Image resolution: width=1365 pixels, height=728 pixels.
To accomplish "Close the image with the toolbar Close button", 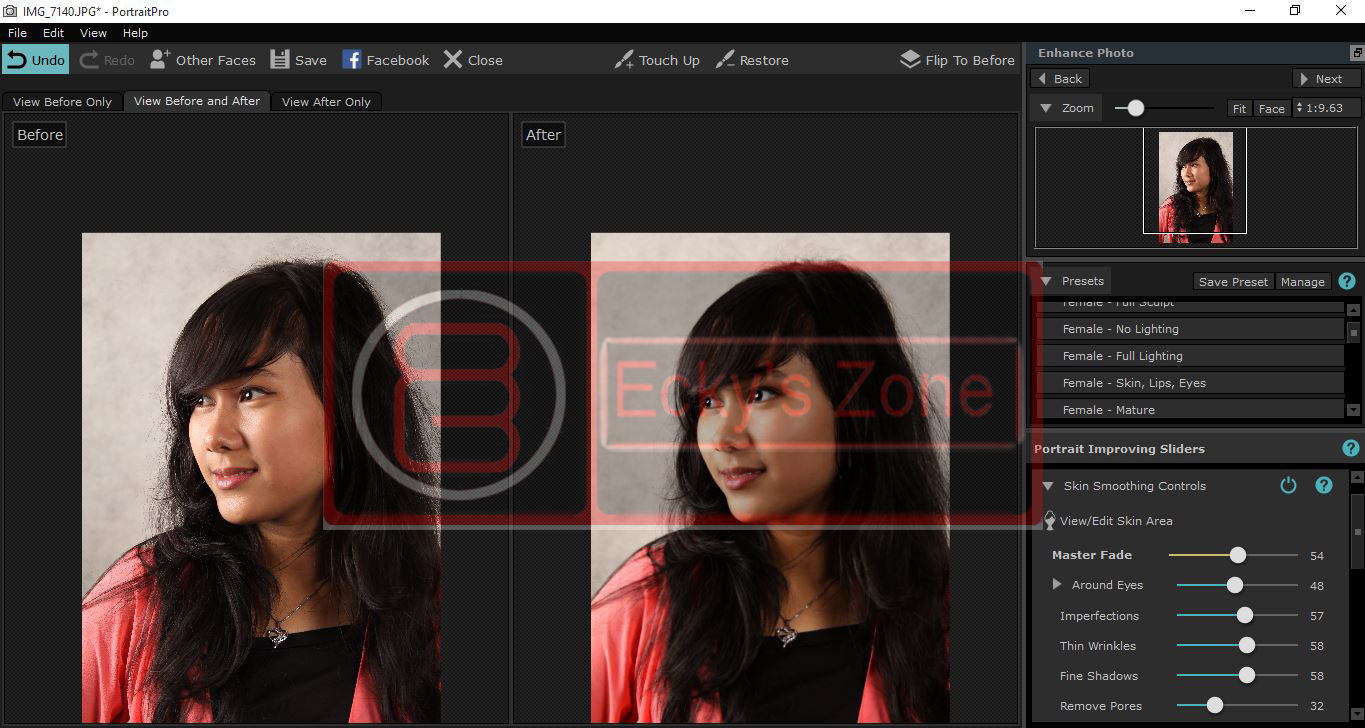I will pos(473,60).
